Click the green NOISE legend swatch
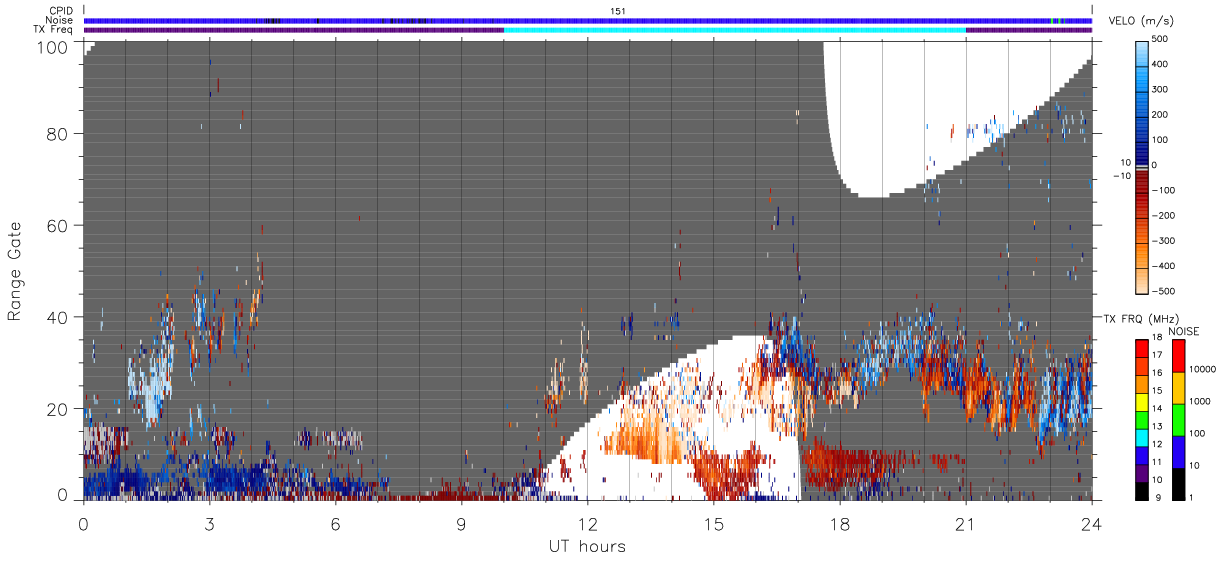1228x567 pixels. [x=1177, y=420]
